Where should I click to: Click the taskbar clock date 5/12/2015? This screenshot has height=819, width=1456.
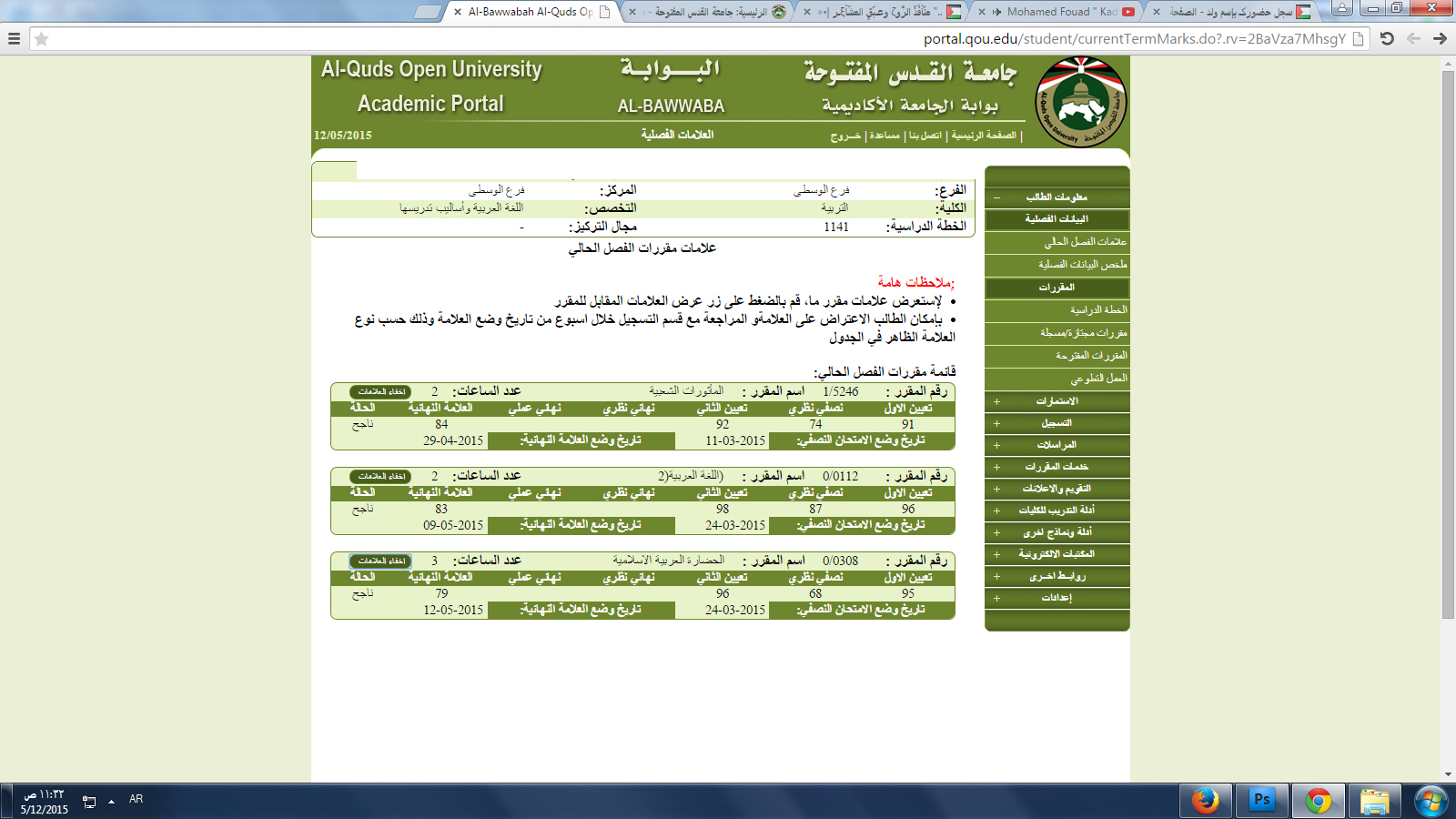click(x=44, y=809)
